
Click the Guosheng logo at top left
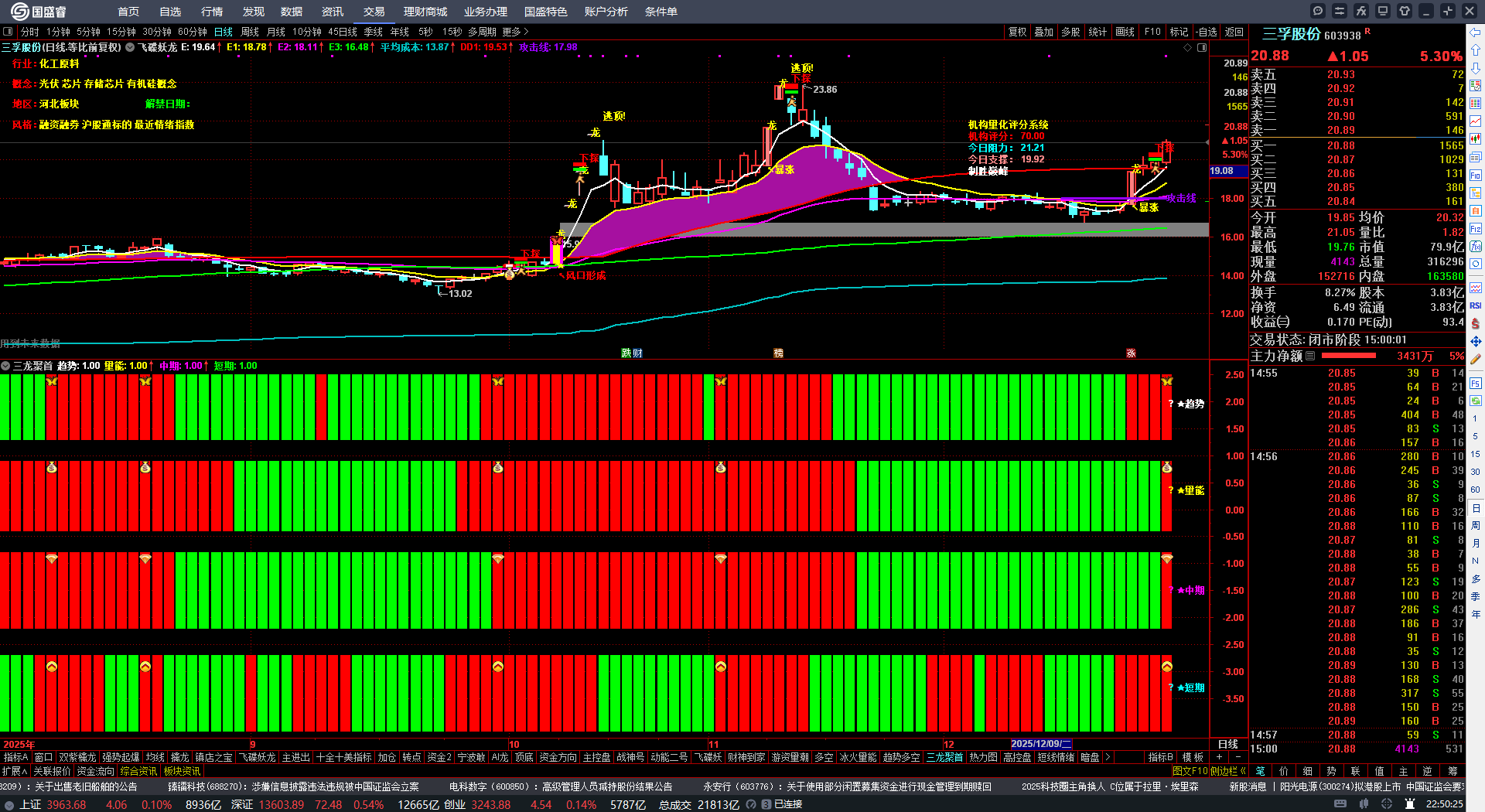(38, 11)
